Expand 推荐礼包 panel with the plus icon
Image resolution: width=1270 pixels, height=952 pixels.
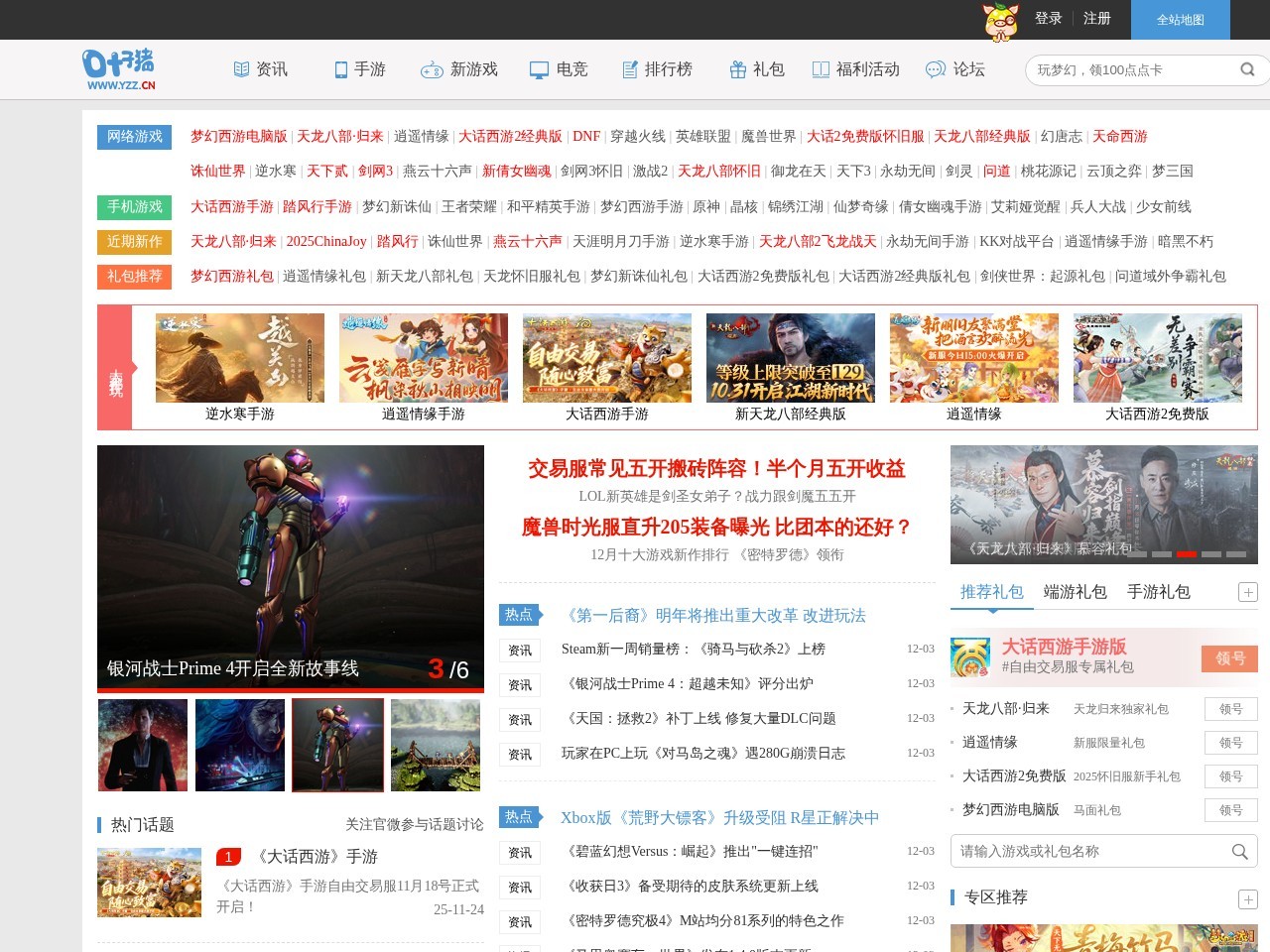pyautogui.click(x=1247, y=592)
